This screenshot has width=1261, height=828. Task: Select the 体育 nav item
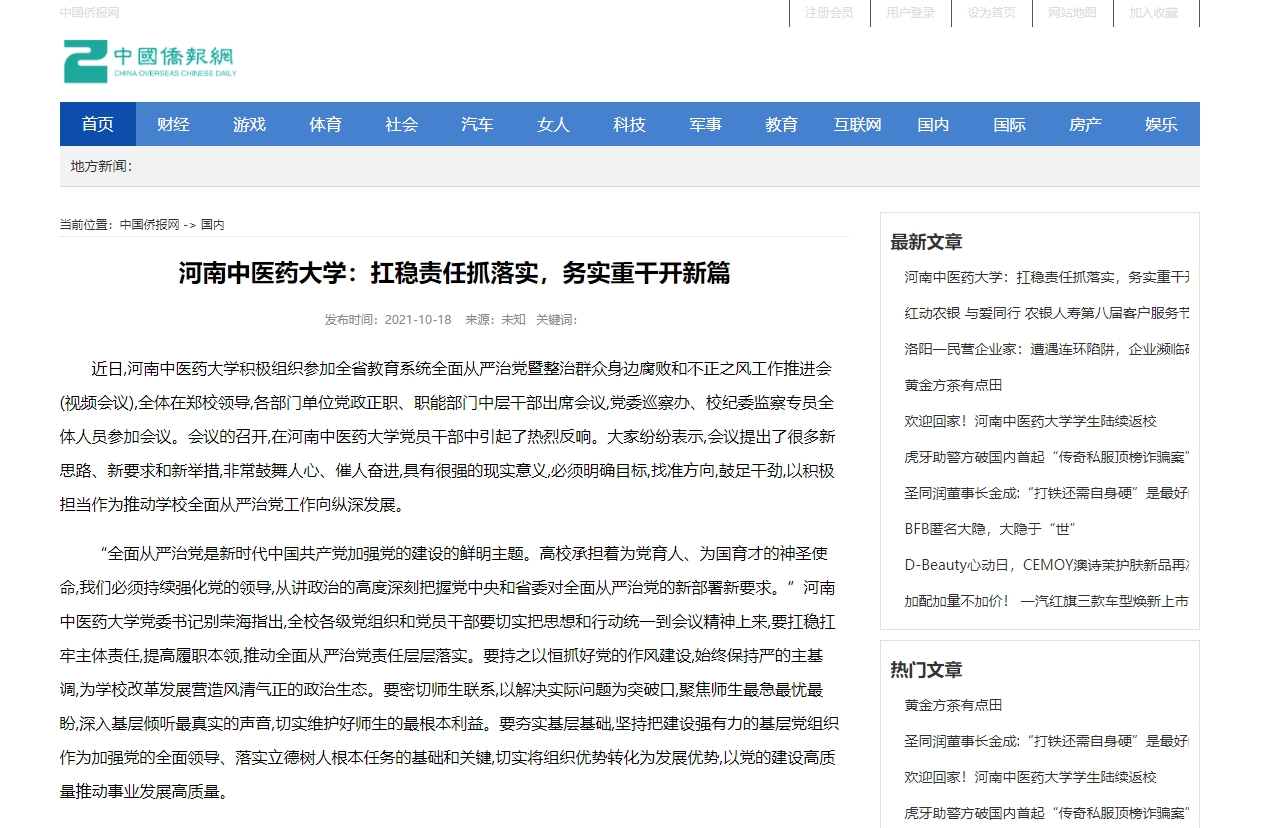click(x=326, y=124)
